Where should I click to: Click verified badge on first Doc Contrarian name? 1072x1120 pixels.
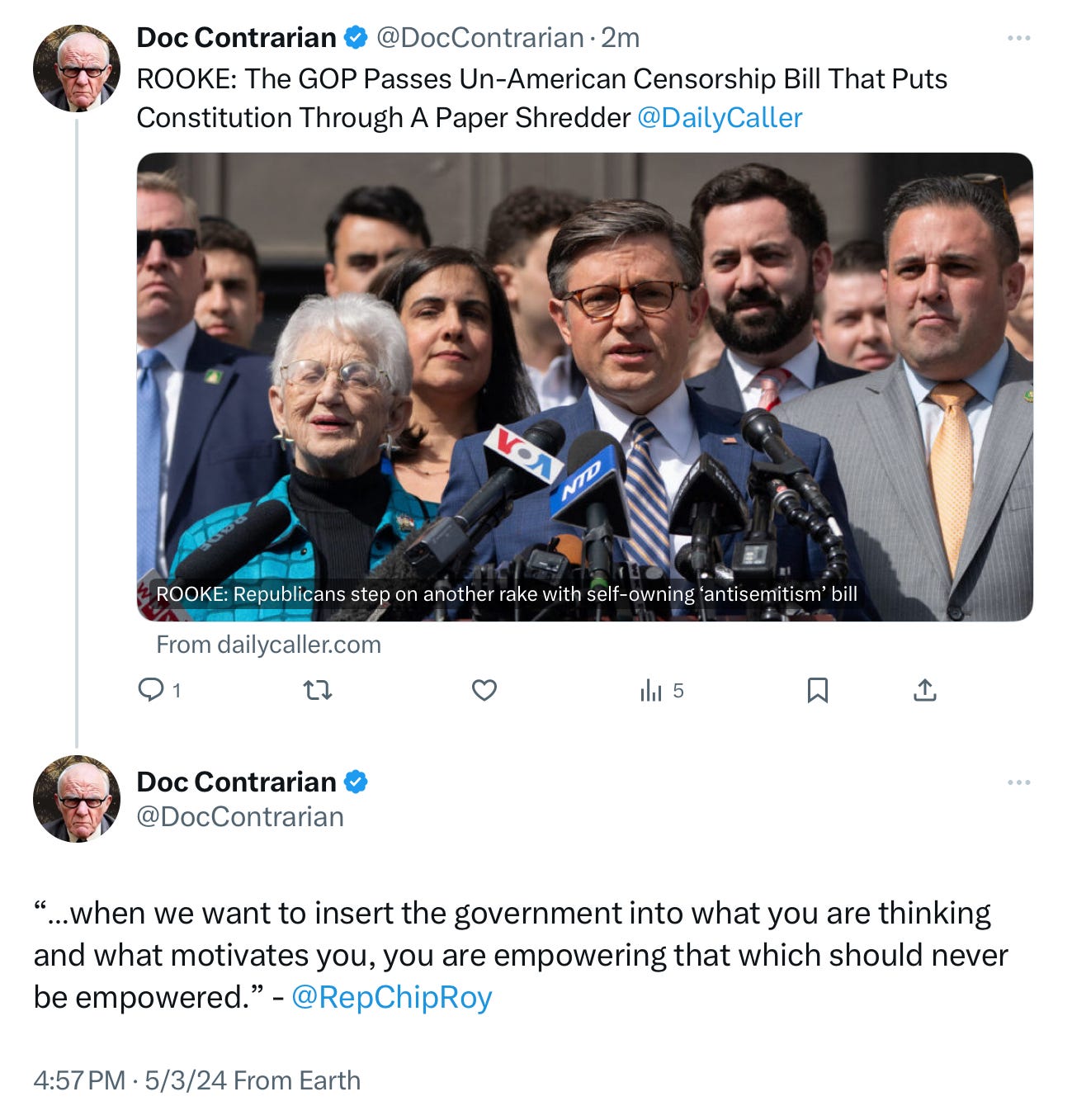pyautogui.click(x=356, y=37)
